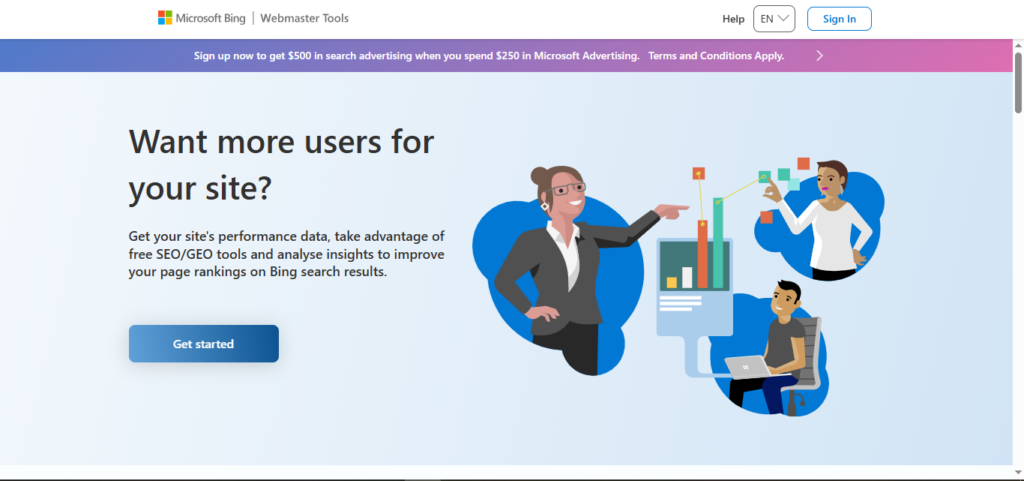Click the Sign In button
This screenshot has height=481, width=1024.
839,19
